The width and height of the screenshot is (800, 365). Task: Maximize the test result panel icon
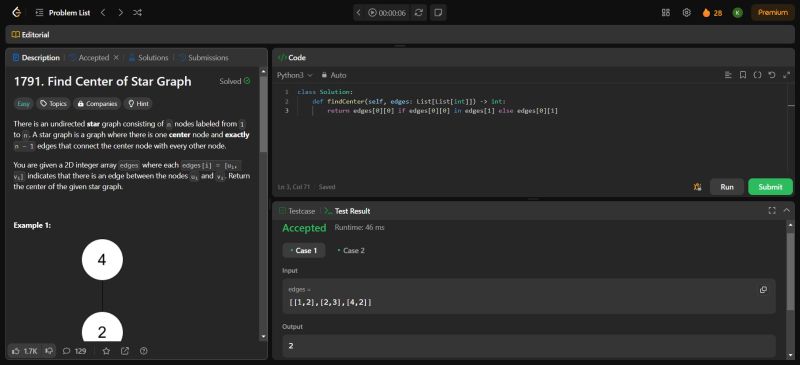(x=772, y=211)
